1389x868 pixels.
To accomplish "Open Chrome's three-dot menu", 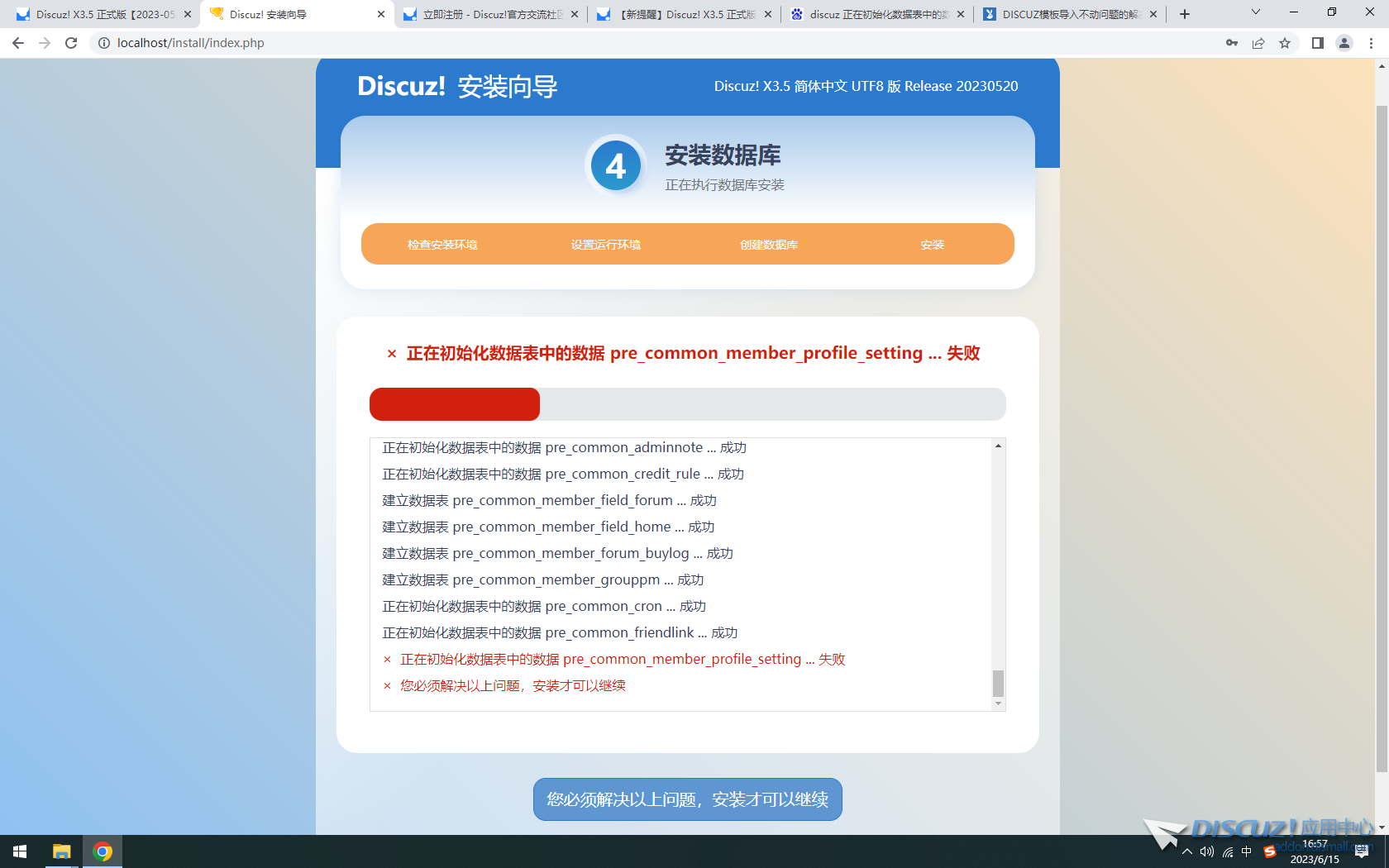I will point(1371,43).
